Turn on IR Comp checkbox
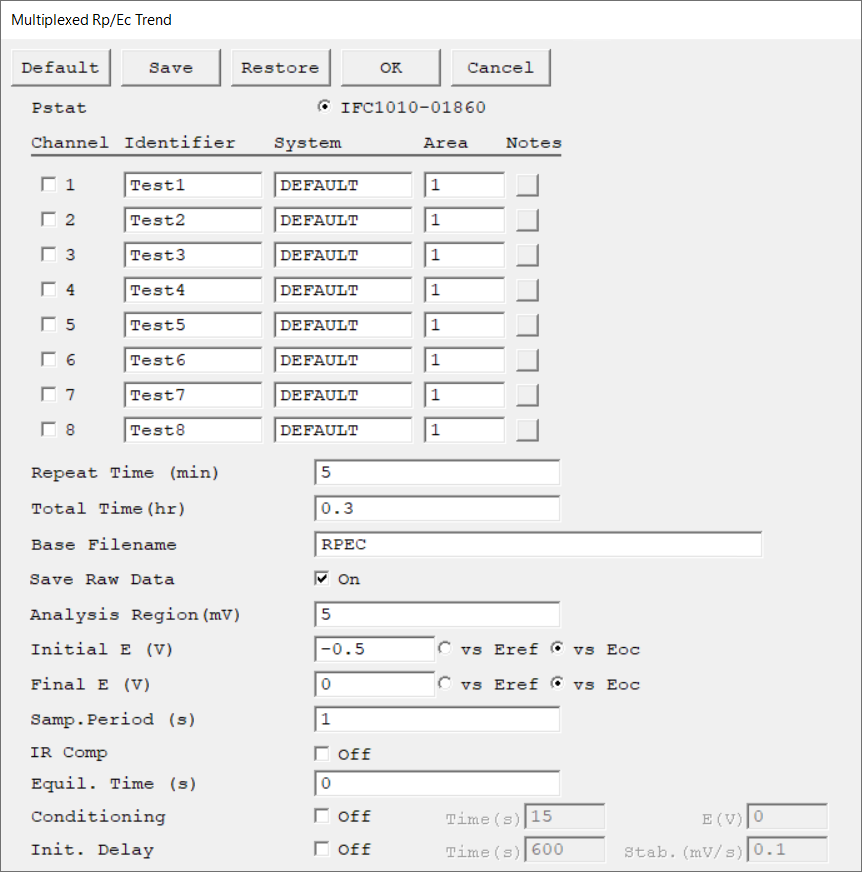 click(x=321, y=754)
